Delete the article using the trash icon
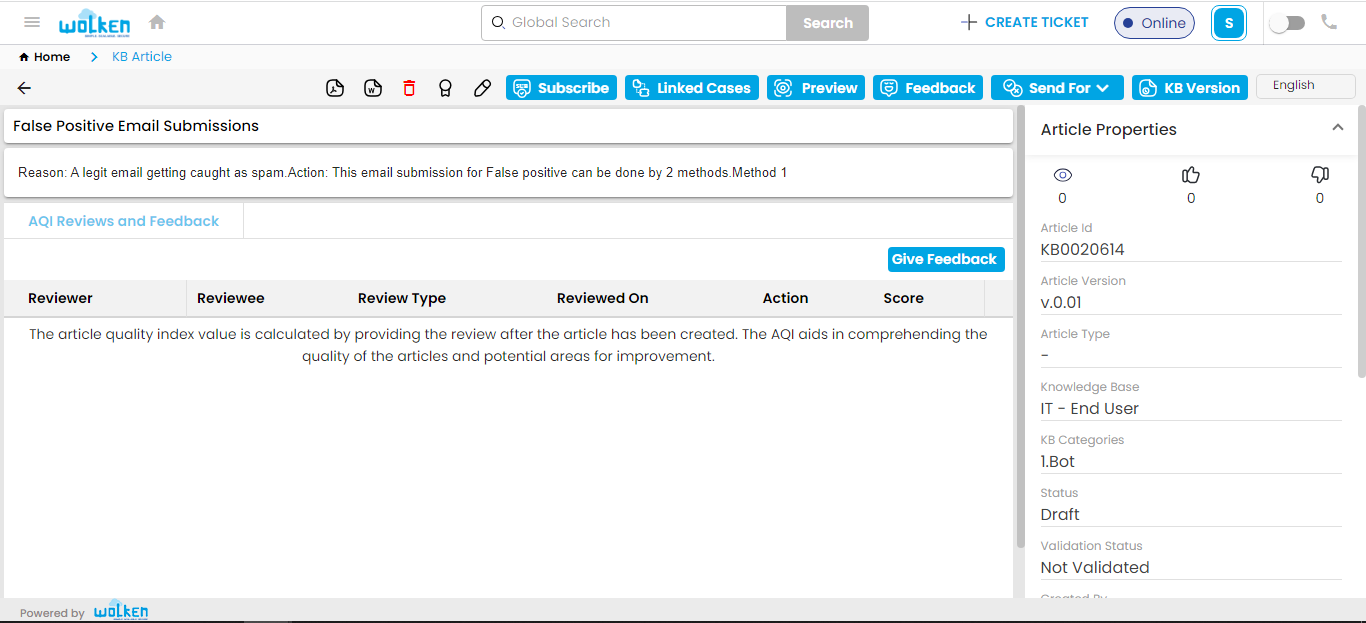 pos(409,88)
